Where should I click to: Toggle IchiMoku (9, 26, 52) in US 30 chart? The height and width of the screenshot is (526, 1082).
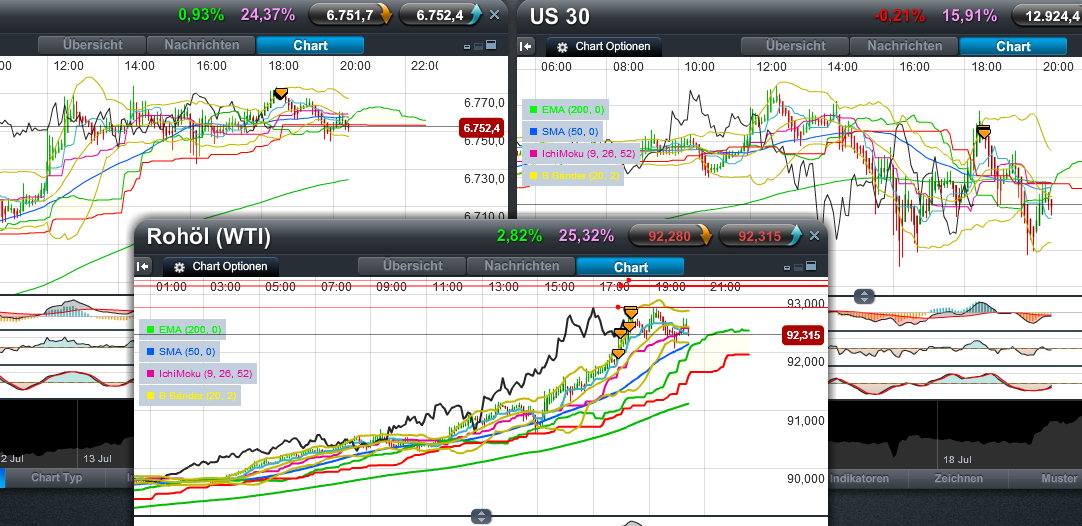click(580, 153)
